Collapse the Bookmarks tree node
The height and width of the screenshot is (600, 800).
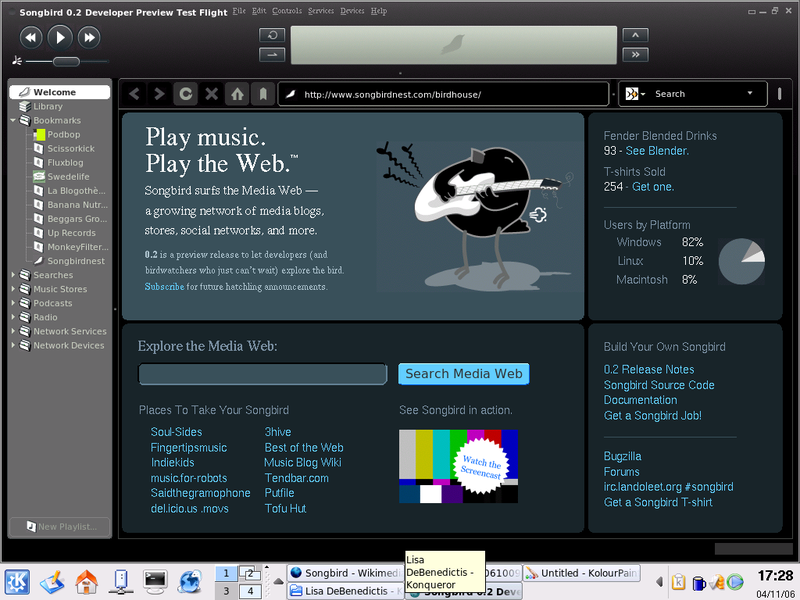14,121
